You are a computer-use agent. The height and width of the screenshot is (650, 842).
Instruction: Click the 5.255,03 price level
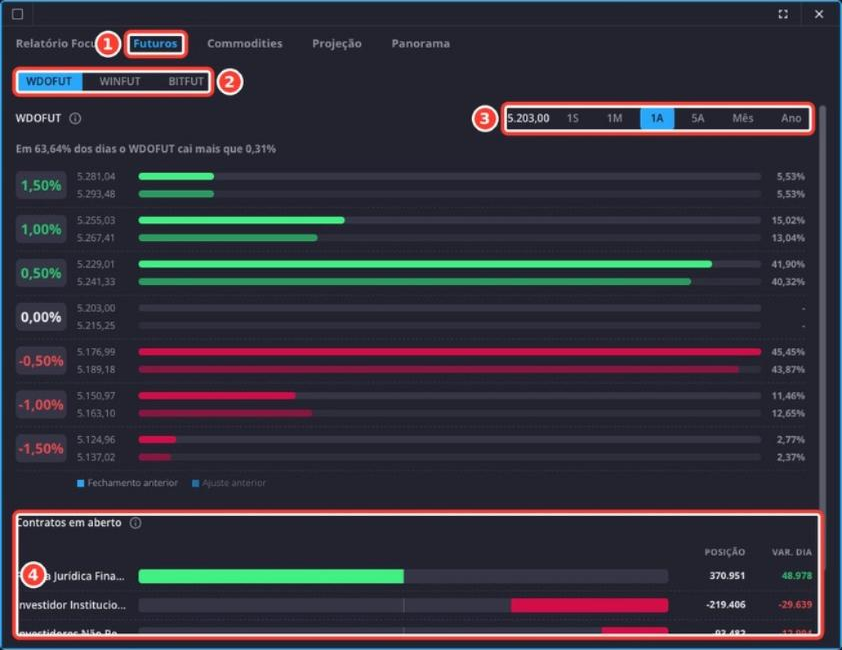[96, 220]
